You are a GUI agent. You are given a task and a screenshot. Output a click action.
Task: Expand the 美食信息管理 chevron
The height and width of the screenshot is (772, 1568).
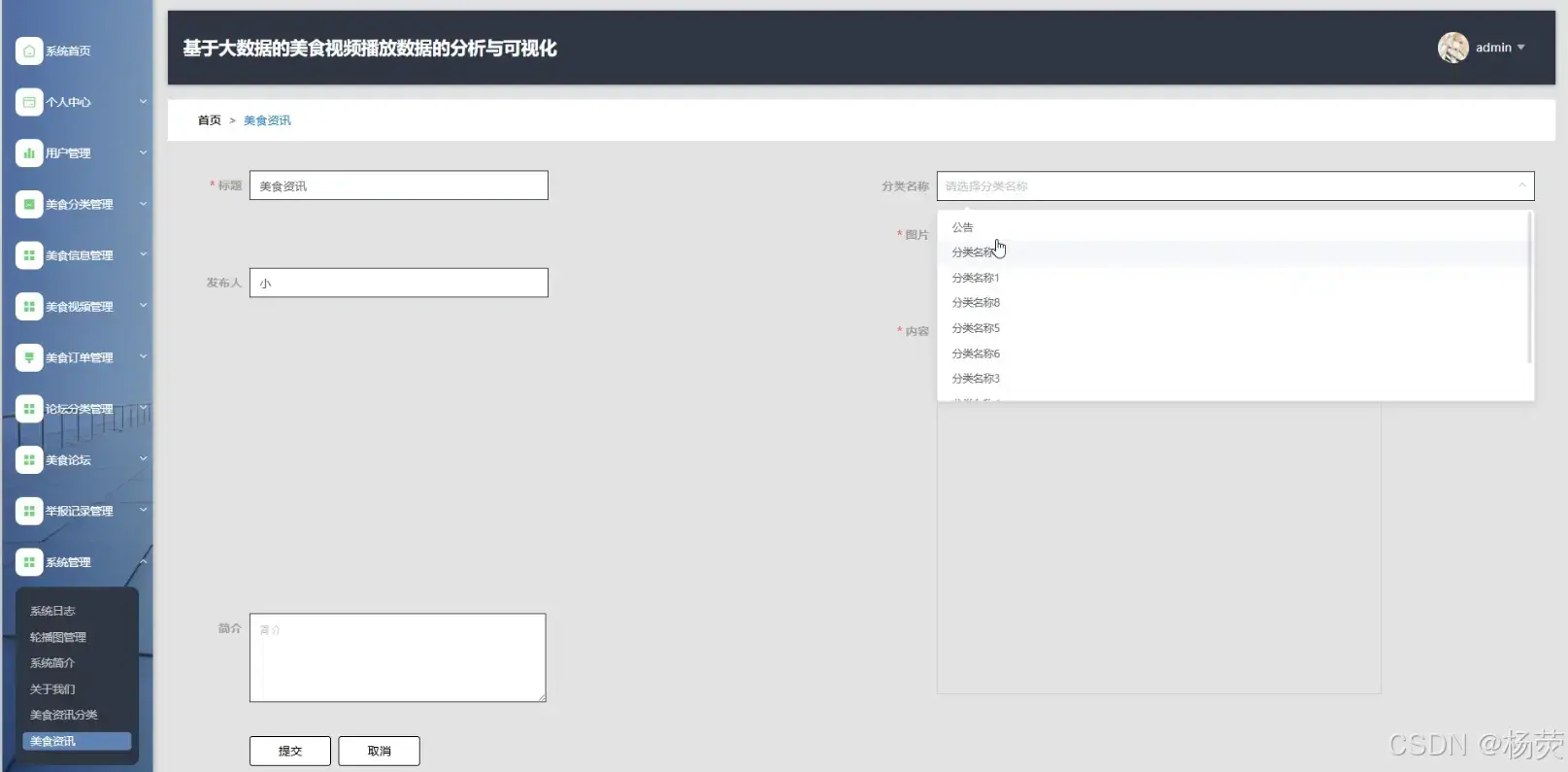143,254
